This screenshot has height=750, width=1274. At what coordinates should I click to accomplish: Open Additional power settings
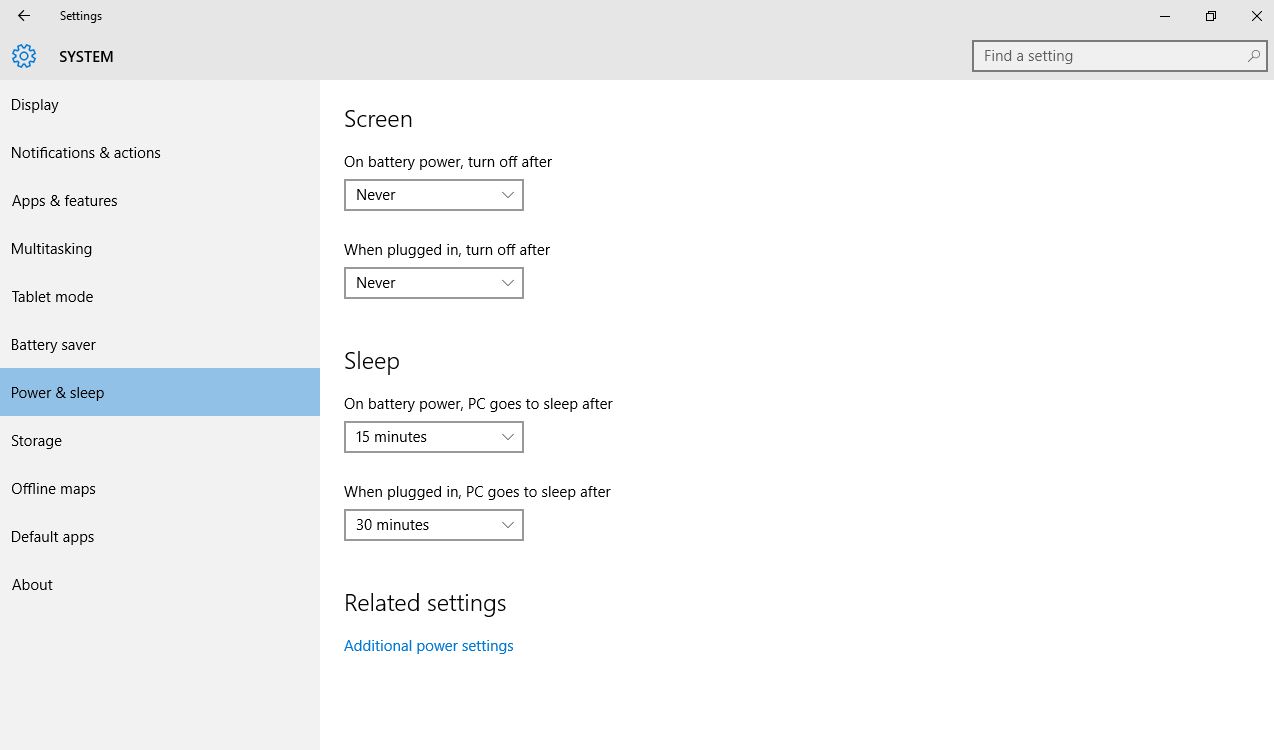[428, 645]
